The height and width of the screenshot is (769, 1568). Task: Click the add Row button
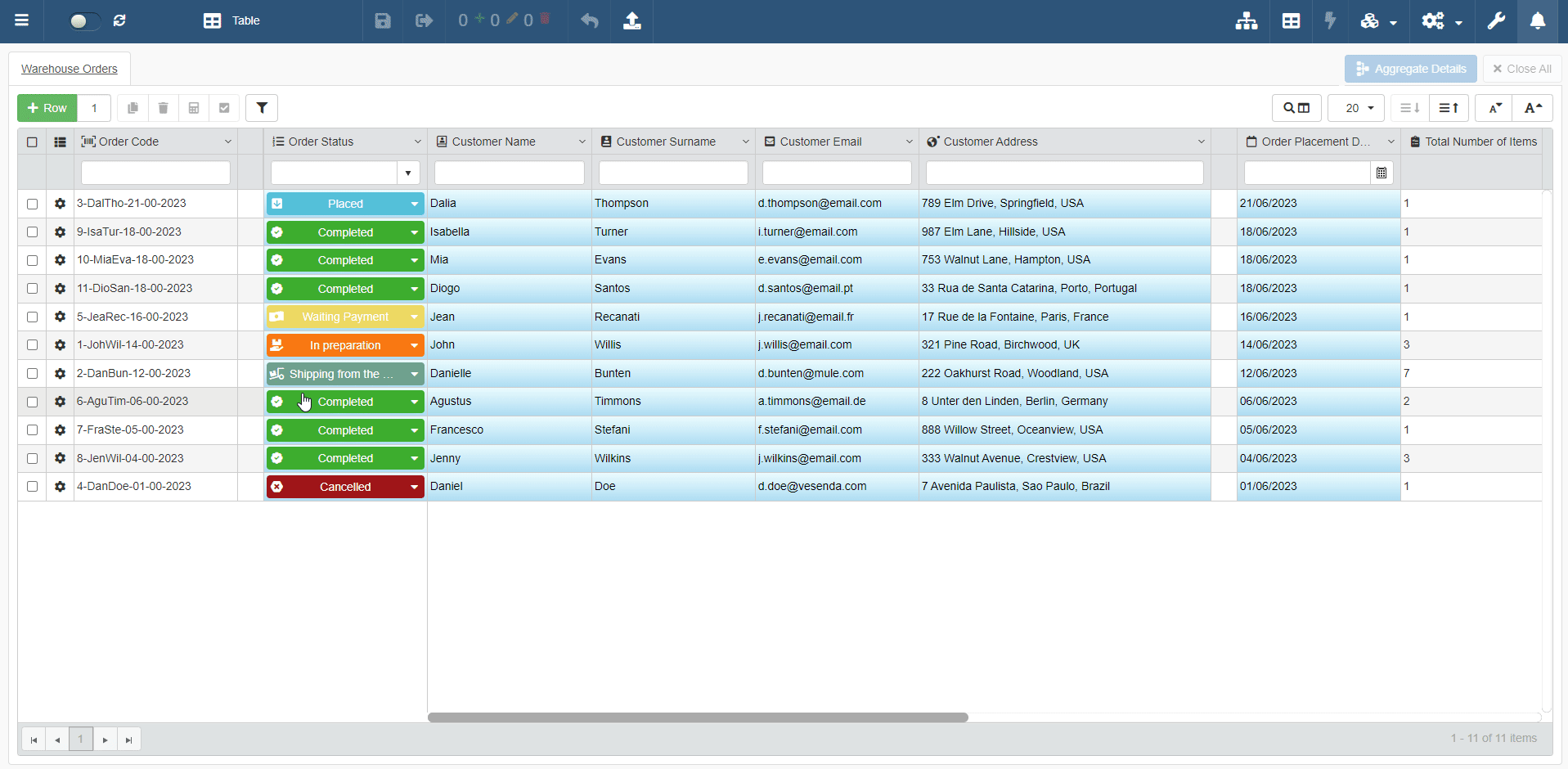click(x=47, y=108)
